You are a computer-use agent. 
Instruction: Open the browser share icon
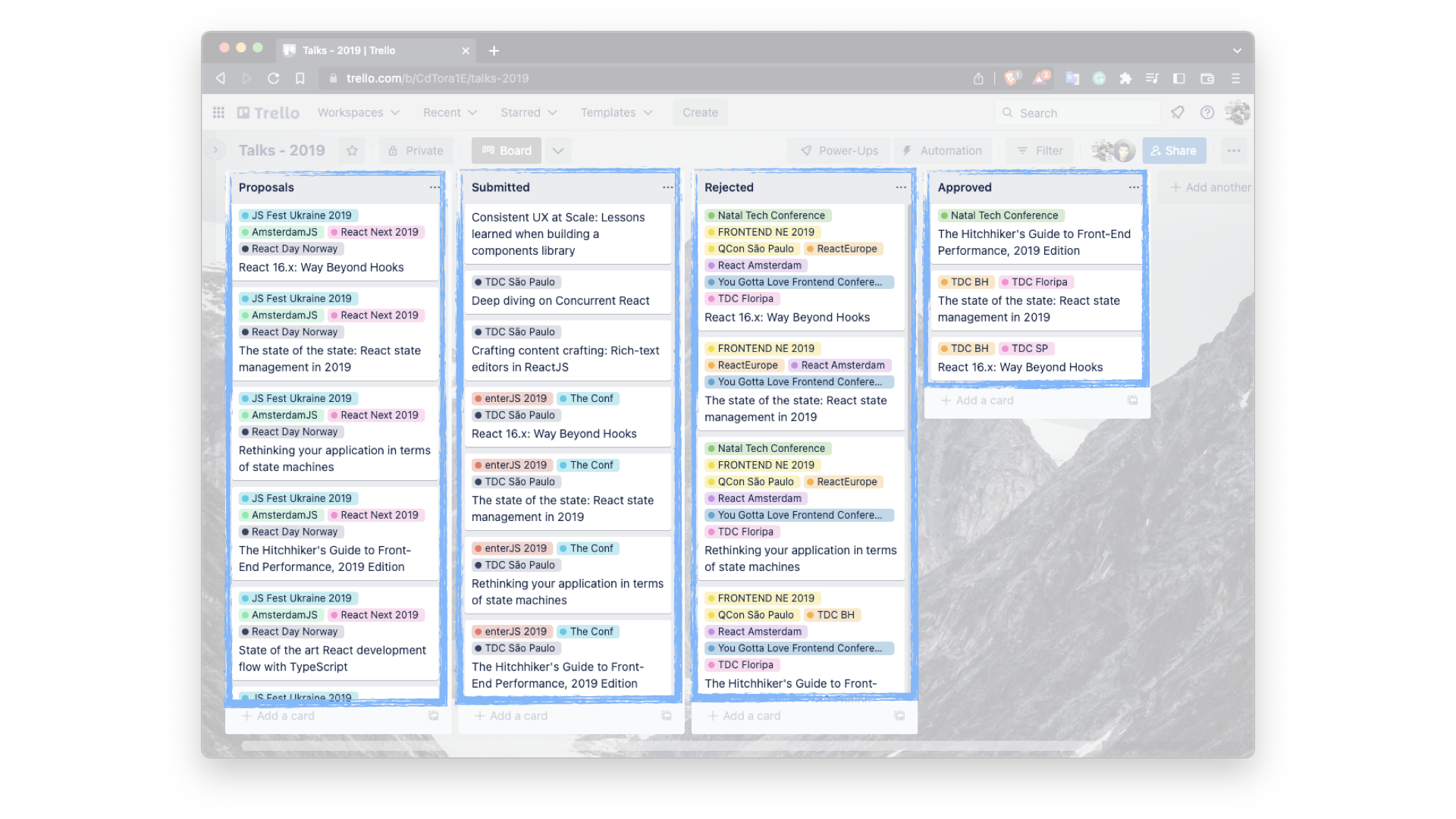(978, 78)
